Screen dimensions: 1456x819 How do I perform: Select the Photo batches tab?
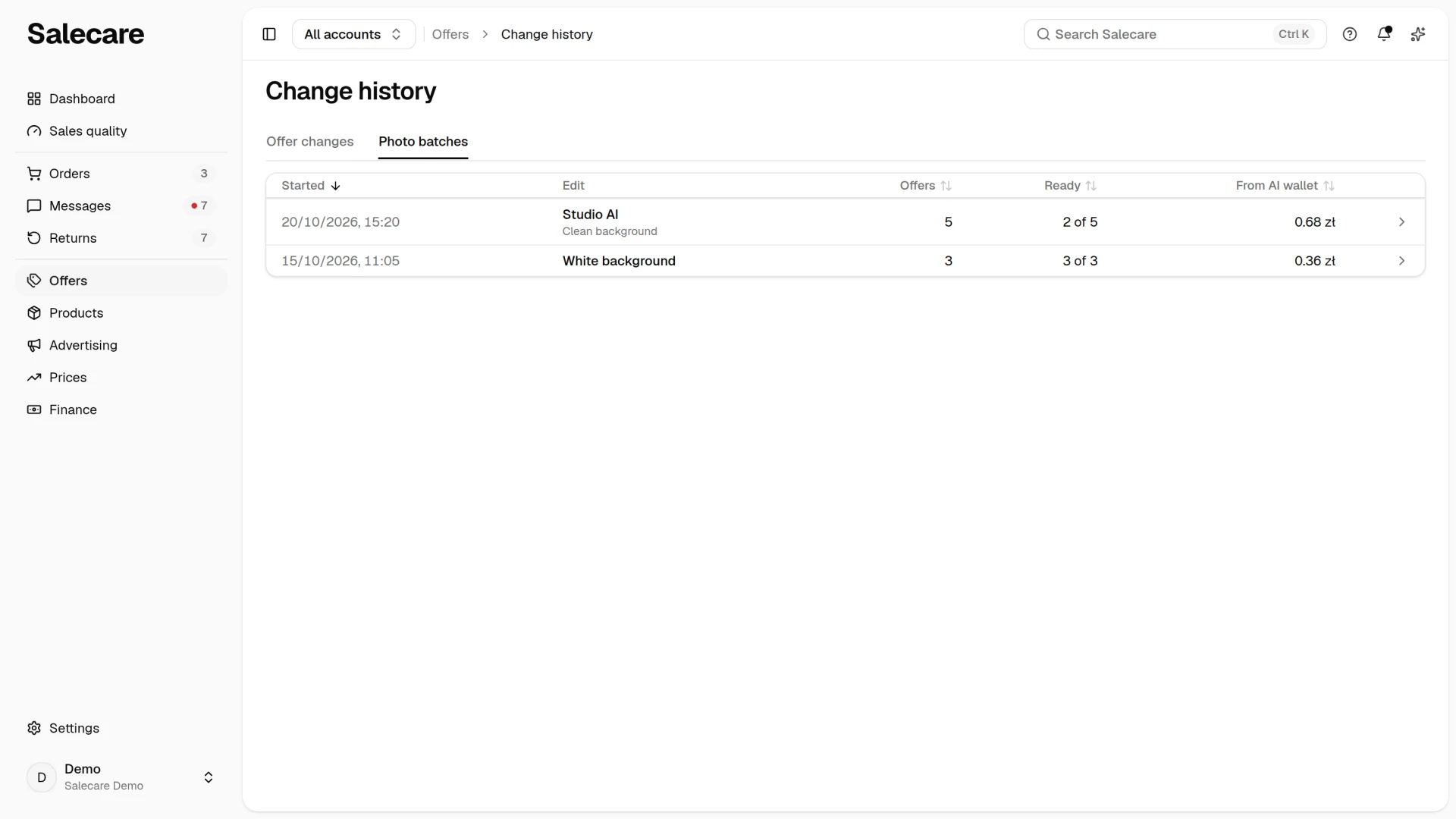[423, 142]
